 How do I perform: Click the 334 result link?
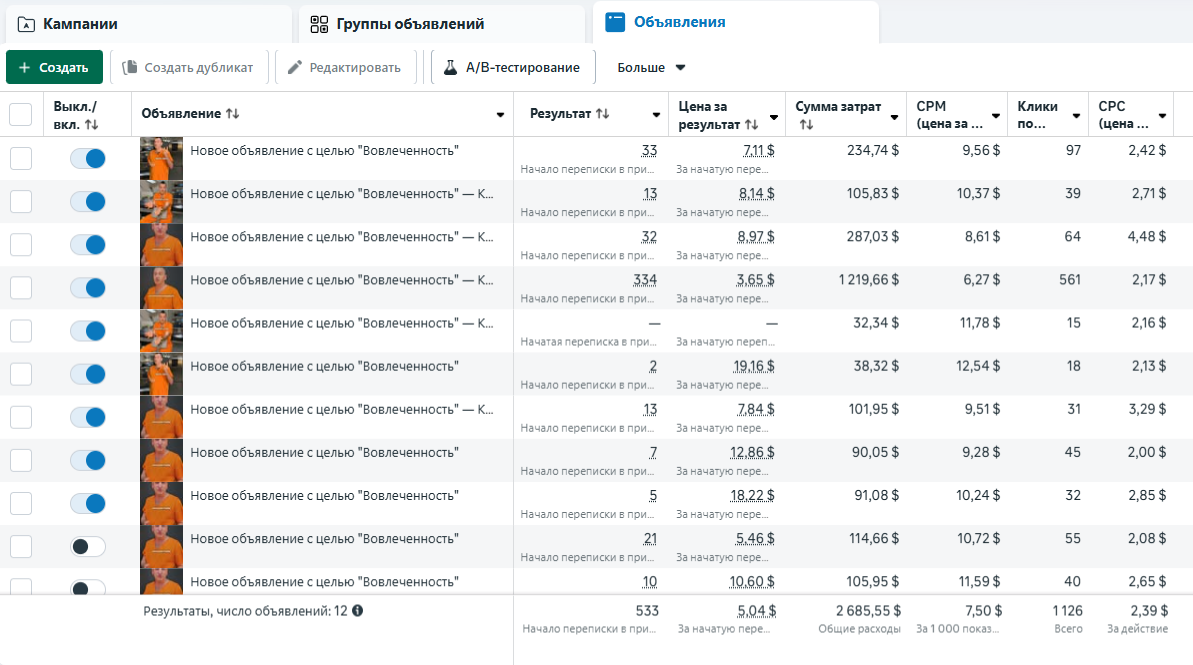tap(646, 280)
